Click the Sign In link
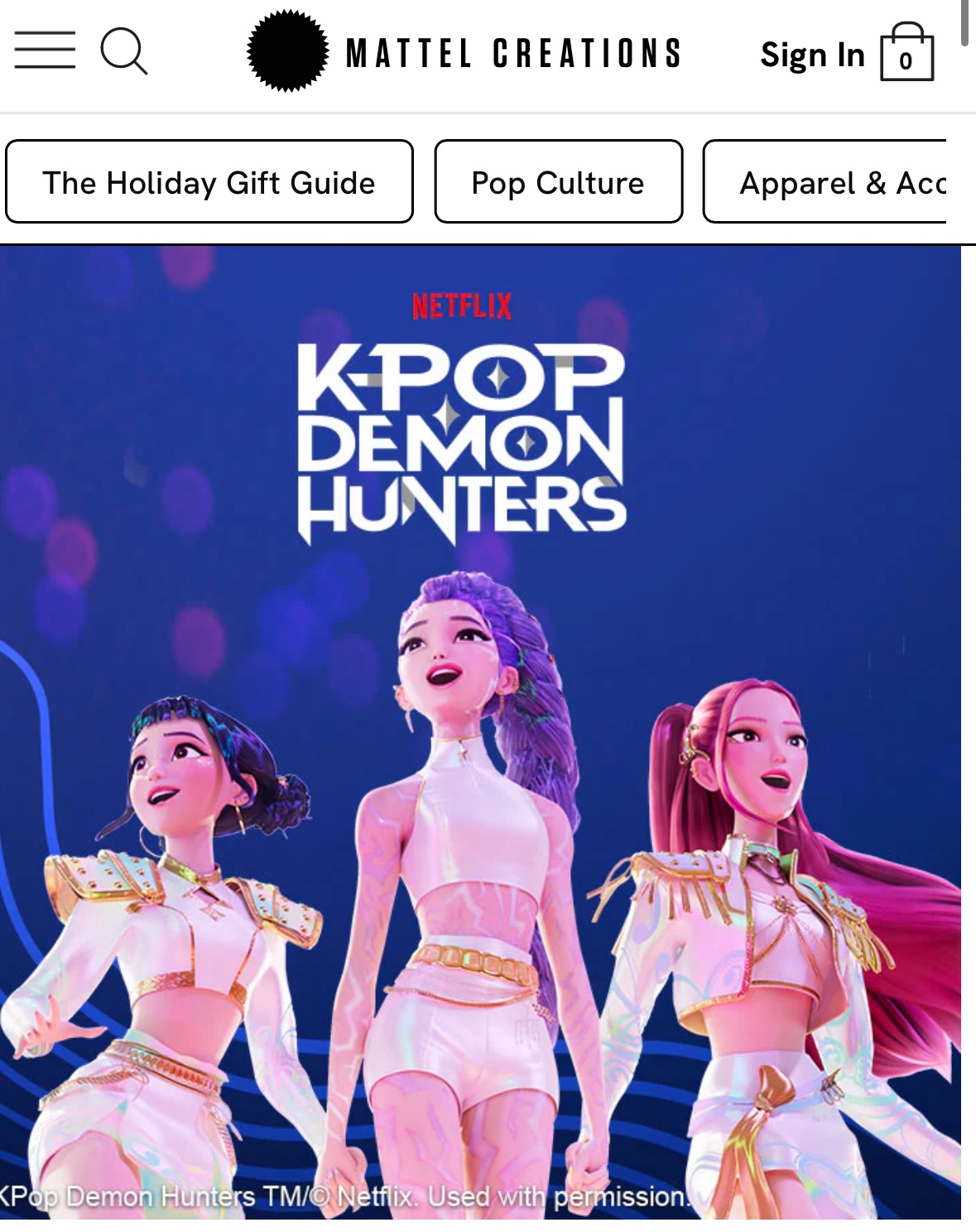Image resolution: width=976 pixels, height=1232 pixels. [x=812, y=55]
